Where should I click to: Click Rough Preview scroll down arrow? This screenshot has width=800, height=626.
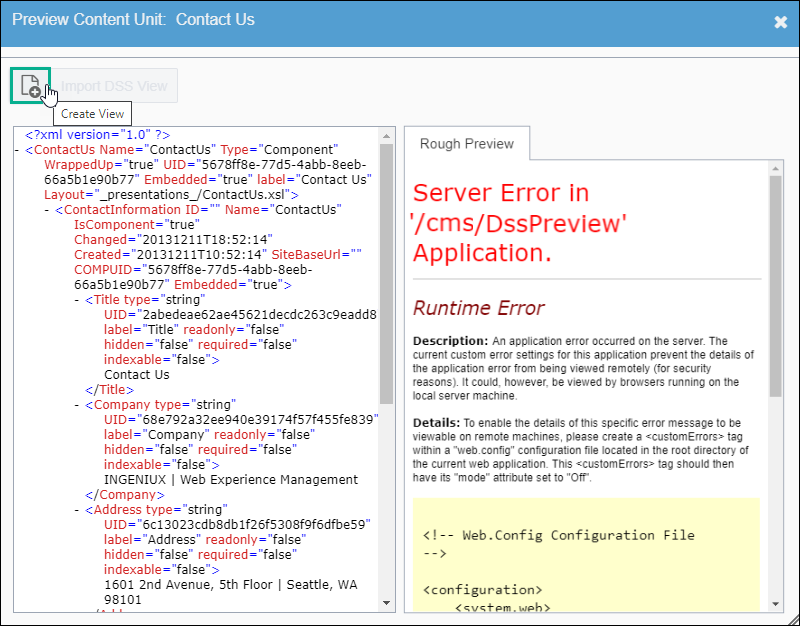776,604
